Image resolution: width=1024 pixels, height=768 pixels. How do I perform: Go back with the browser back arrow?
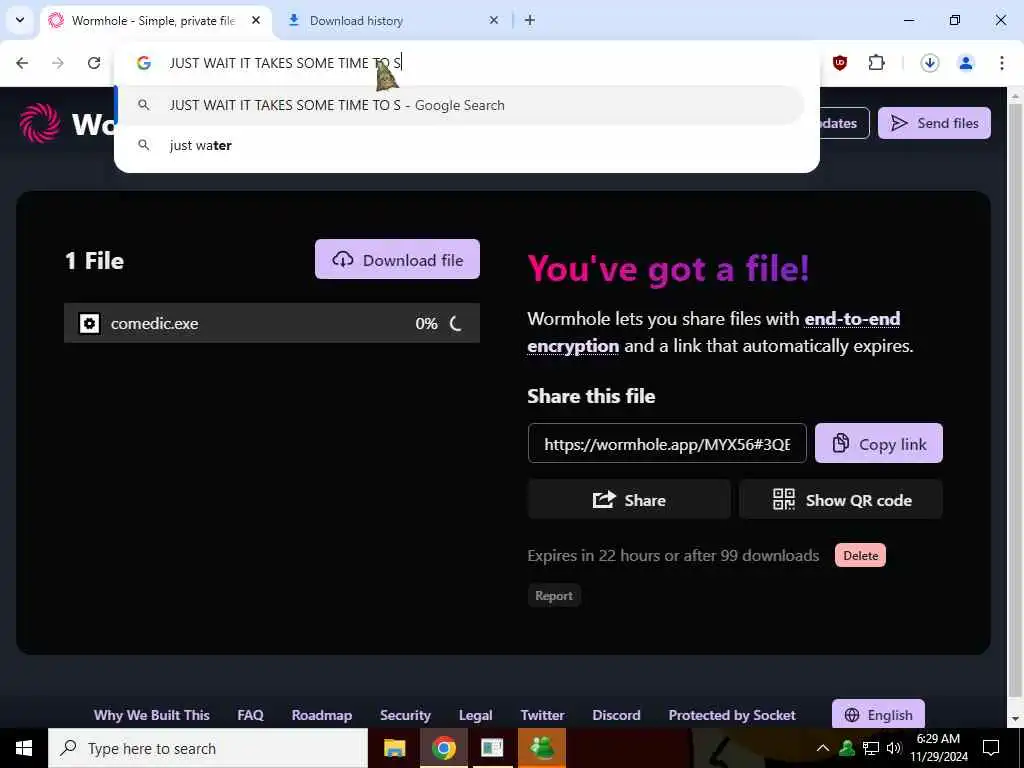(x=22, y=63)
